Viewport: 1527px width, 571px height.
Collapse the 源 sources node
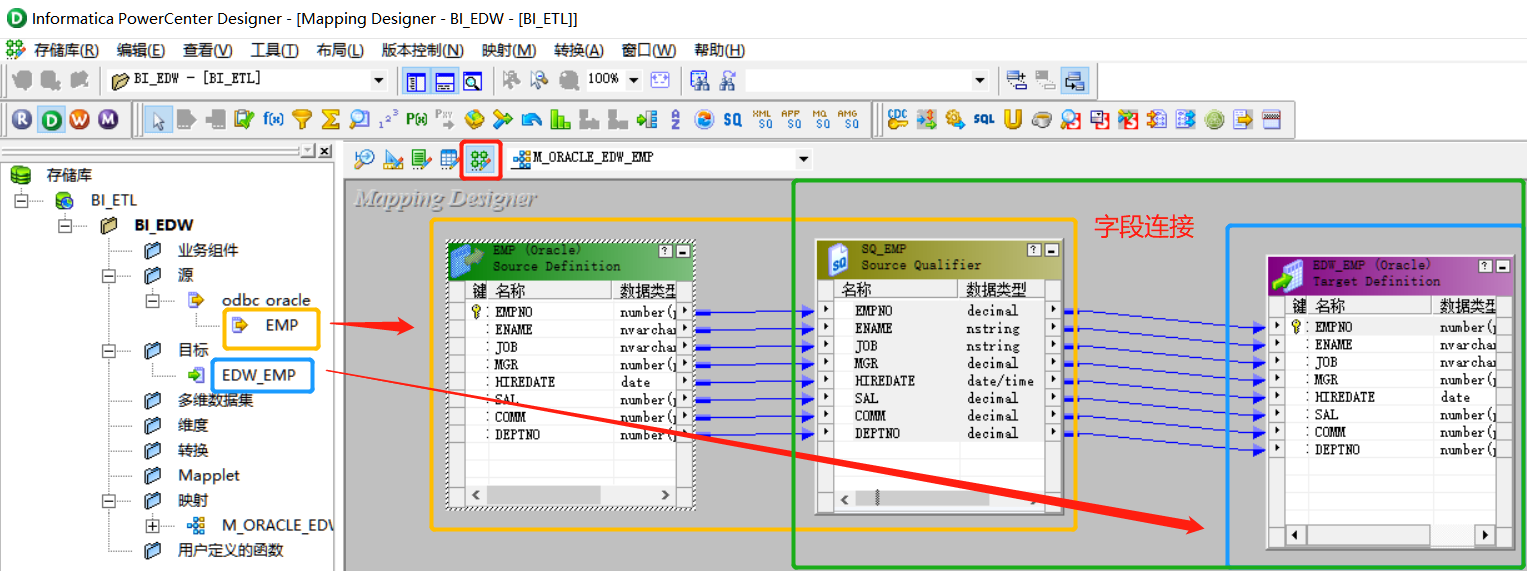109,275
